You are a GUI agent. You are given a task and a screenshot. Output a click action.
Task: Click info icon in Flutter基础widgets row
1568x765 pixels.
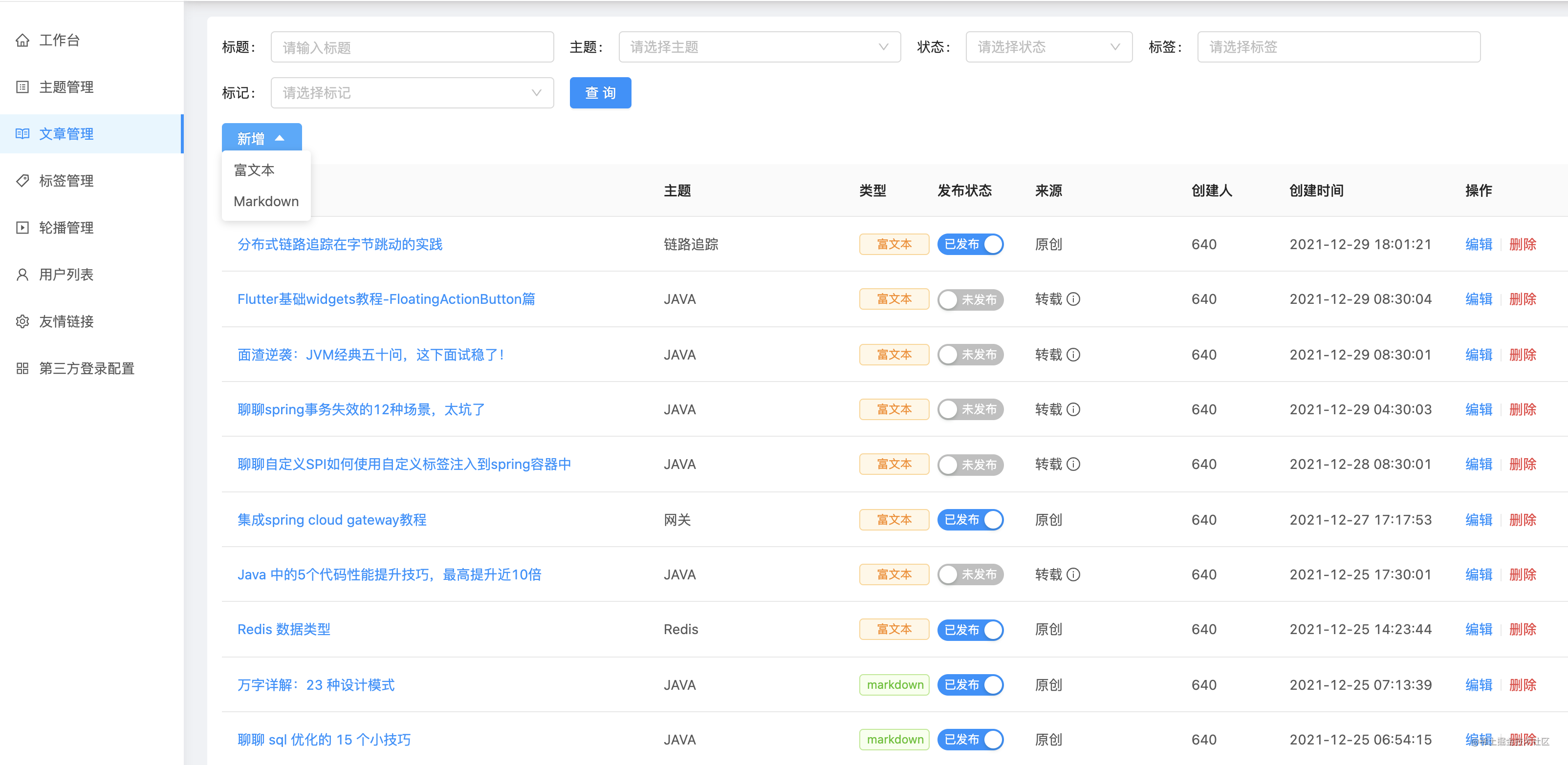coord(1074,299)
